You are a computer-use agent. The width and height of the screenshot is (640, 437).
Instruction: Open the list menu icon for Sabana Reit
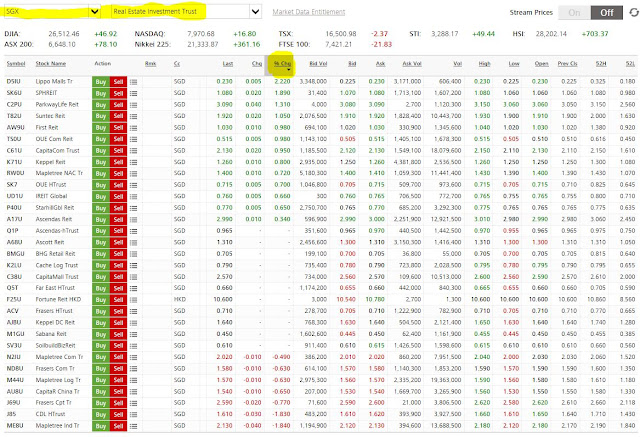click(133, 334)
